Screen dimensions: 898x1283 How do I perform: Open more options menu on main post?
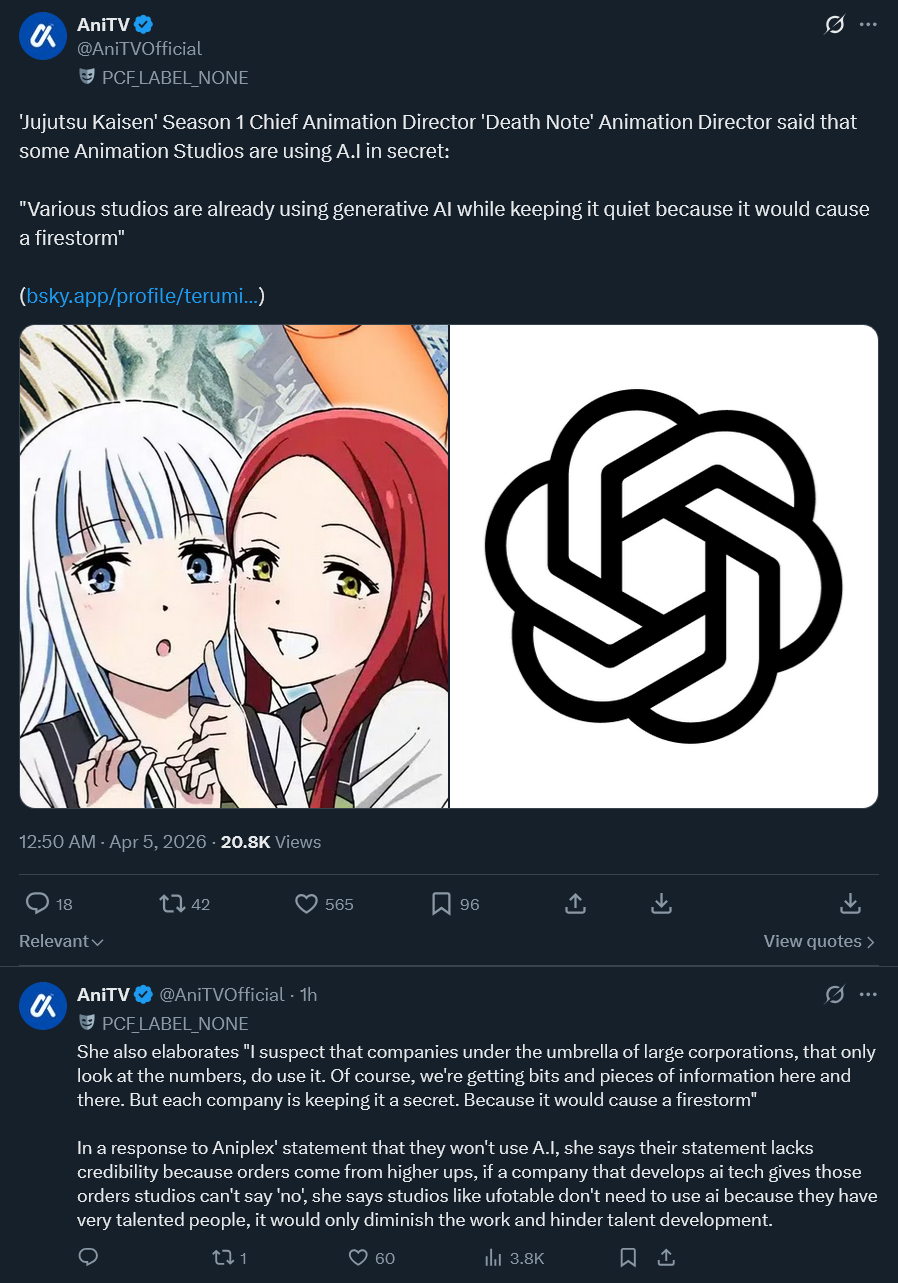click(x=868, y=25)
